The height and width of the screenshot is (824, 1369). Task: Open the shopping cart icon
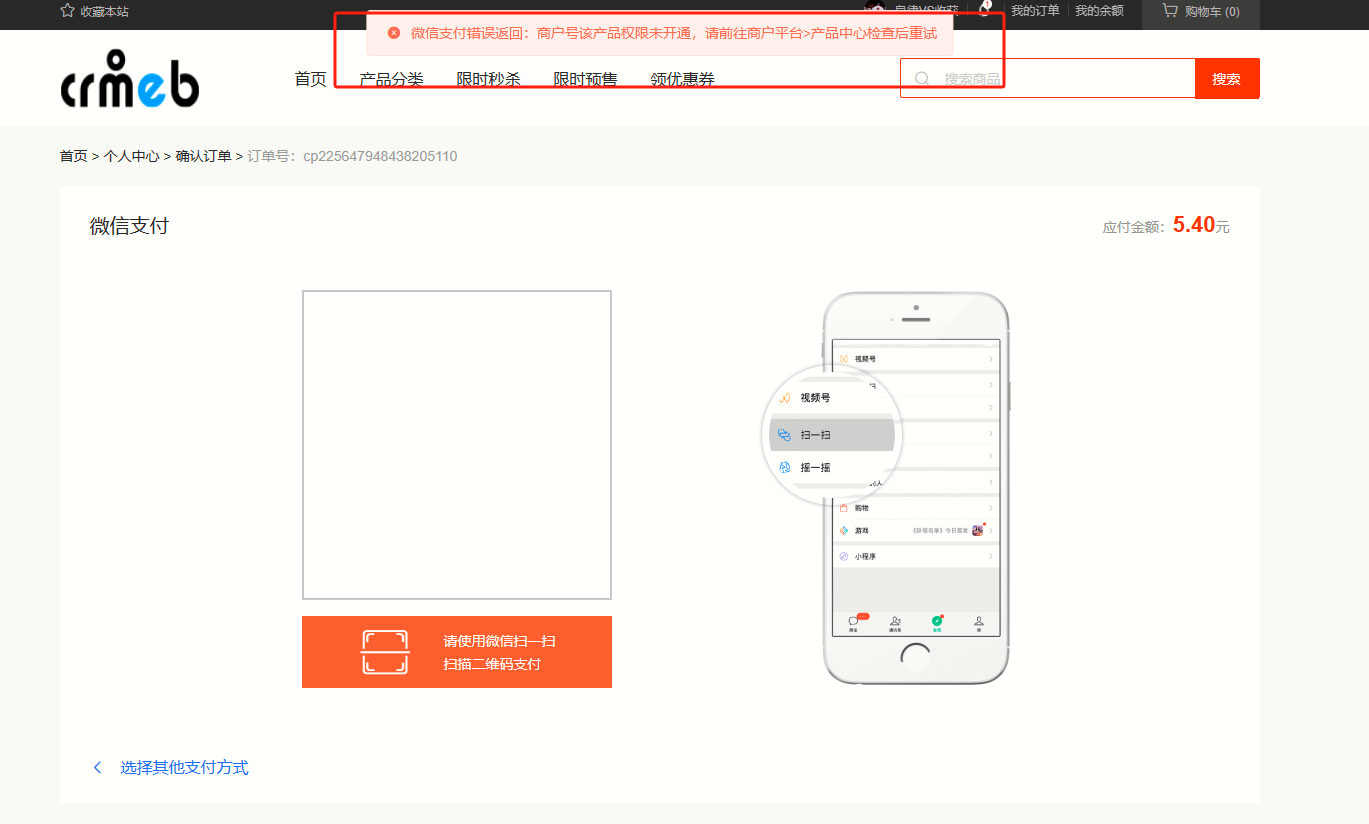point(1169,11)
